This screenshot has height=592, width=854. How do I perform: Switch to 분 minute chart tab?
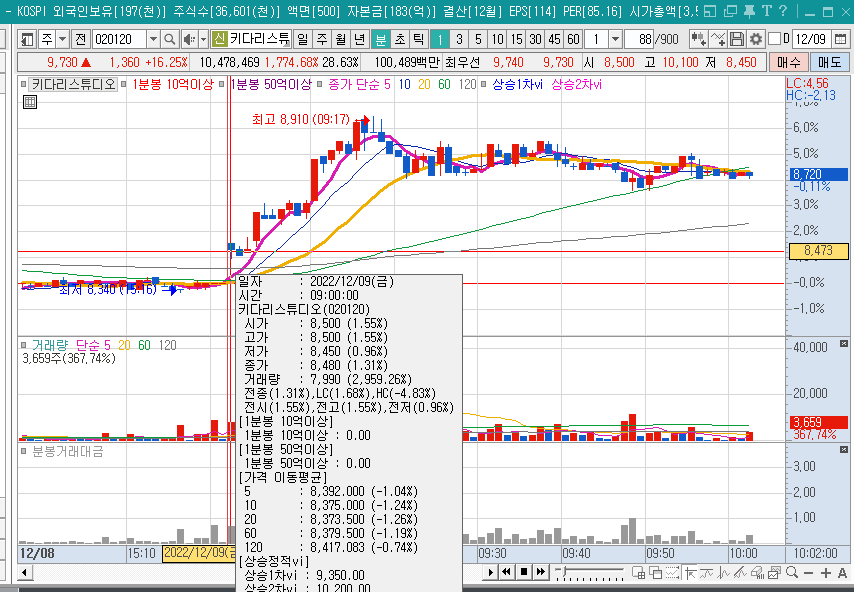point(381,39)
